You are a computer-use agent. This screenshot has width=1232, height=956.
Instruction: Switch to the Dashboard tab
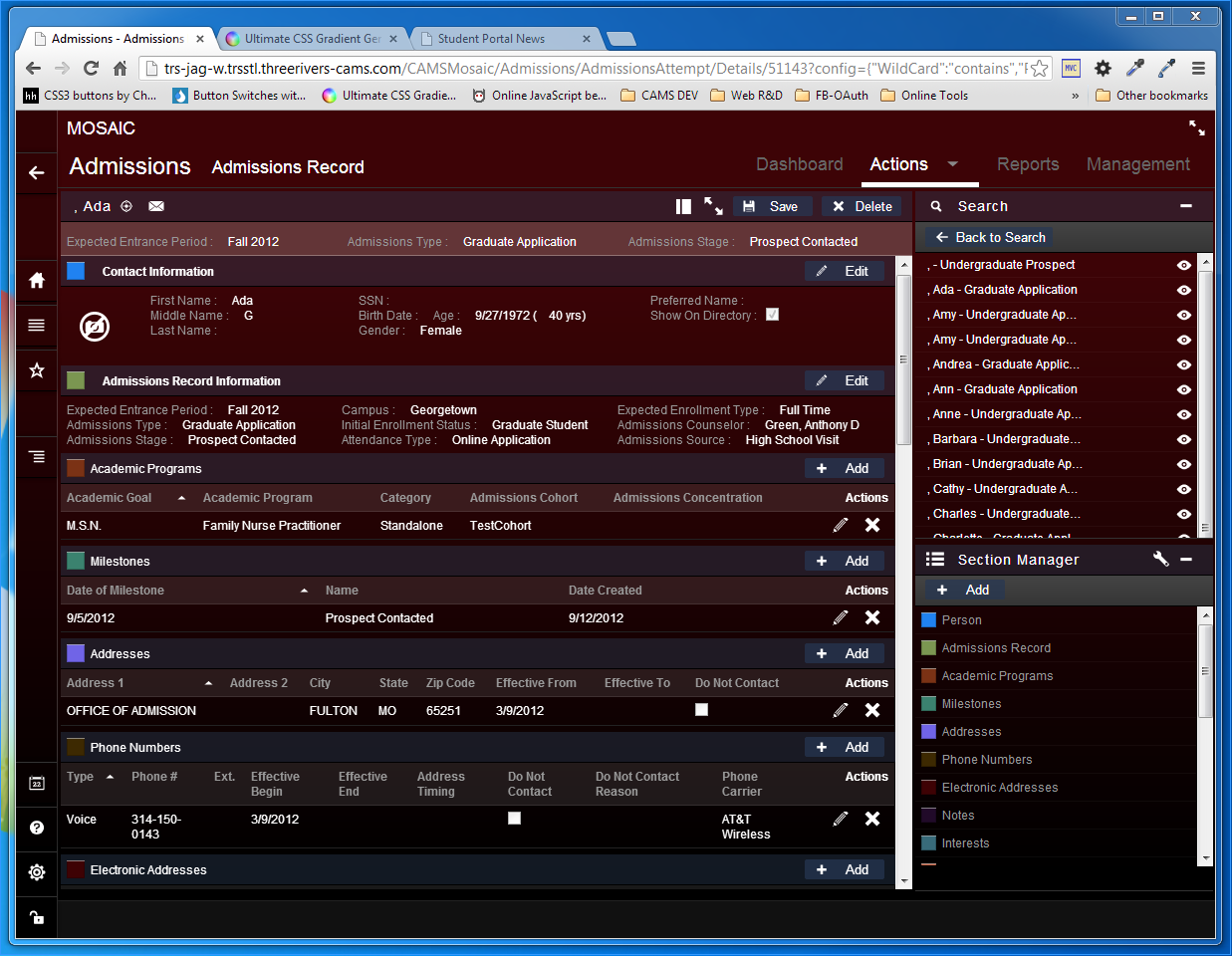(799, 164)
